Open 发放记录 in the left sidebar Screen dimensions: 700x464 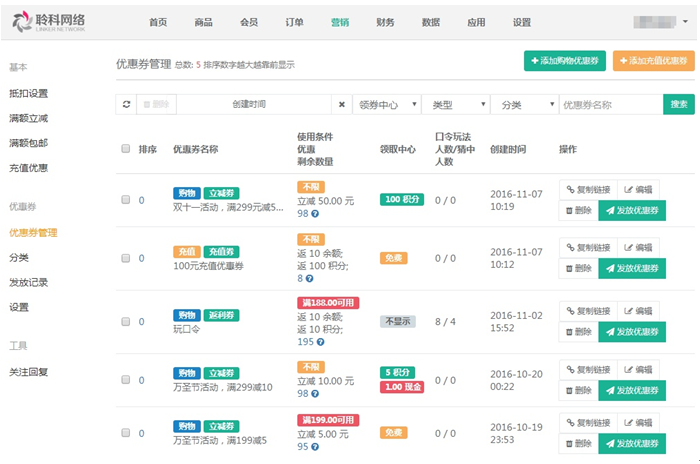[x=28, y=282]
